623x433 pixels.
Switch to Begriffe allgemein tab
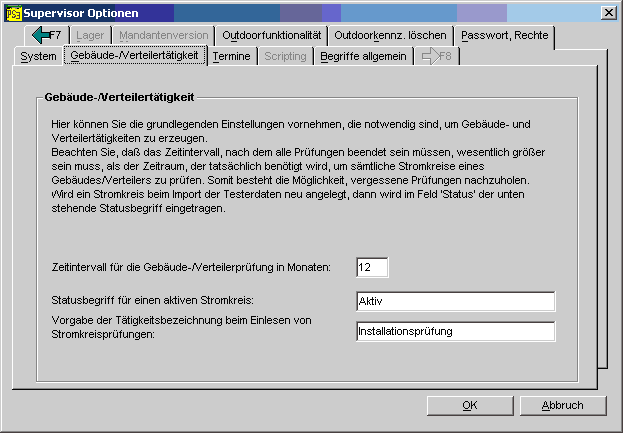click(x=363, y=56)
